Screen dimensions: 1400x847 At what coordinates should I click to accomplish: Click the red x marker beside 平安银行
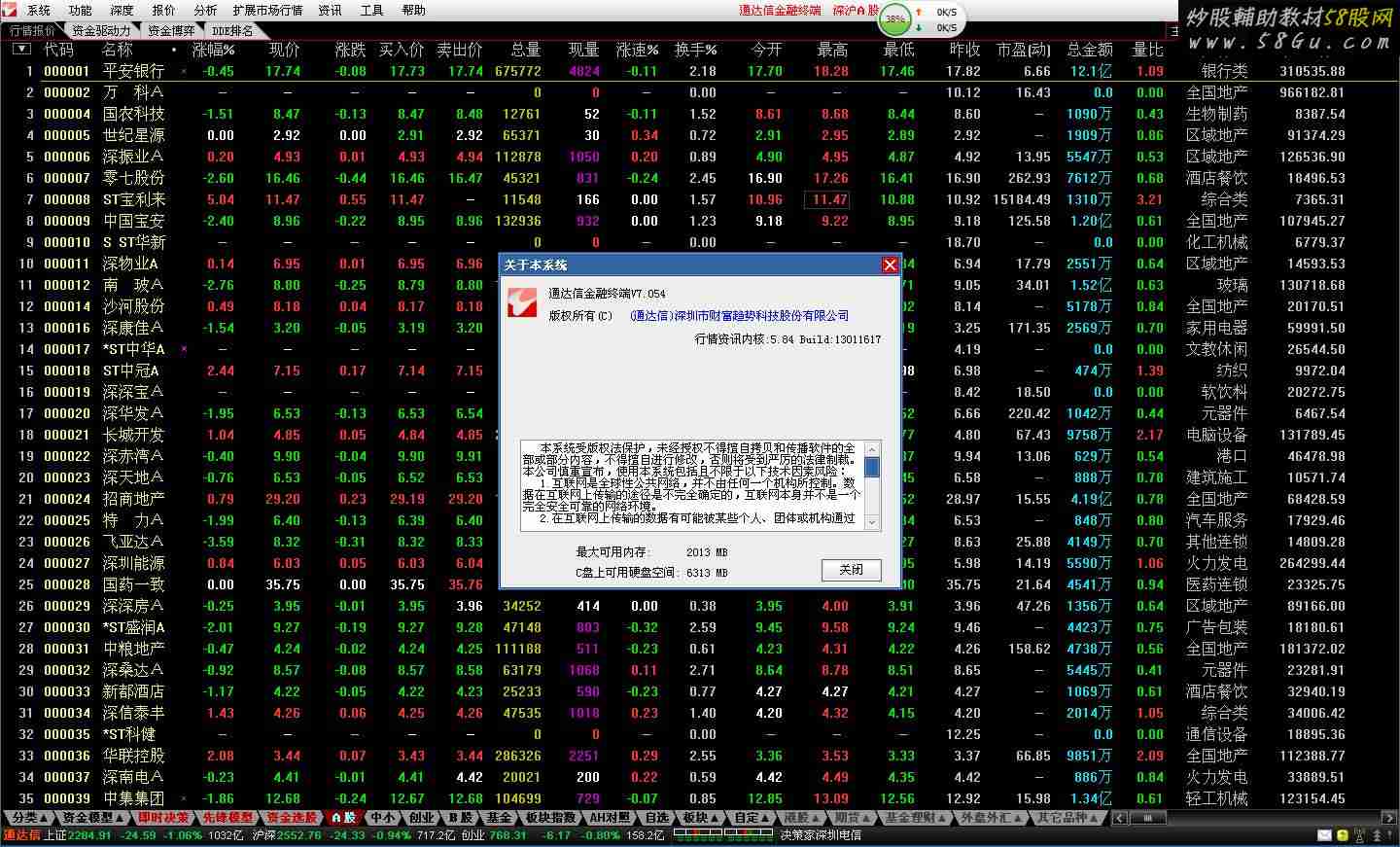point(184,71)
